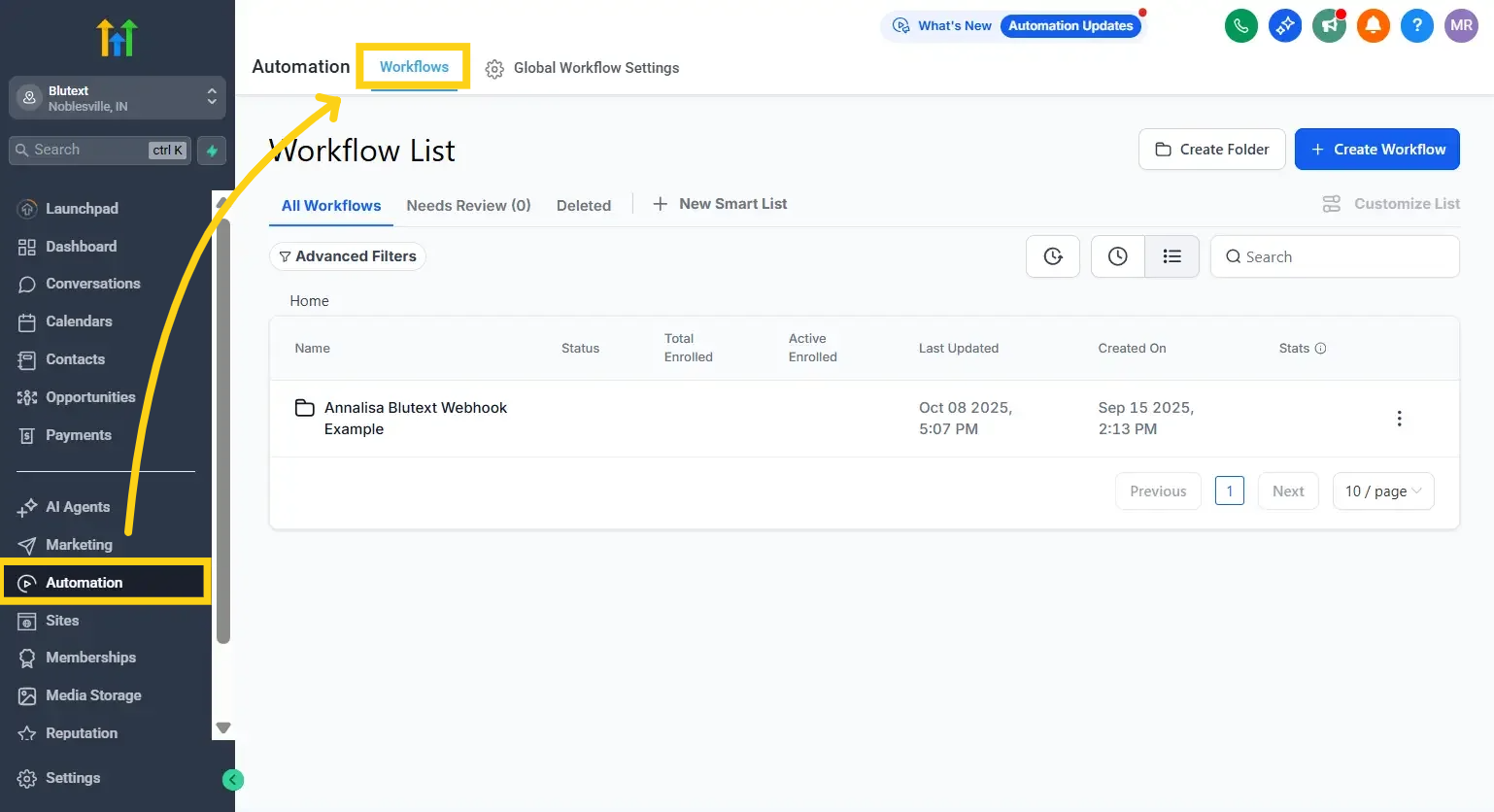Viewport: 1494px width, 812px height.
Task: Click the Stats info icon
Action: pyautogui.click(x=1320, y=349)
